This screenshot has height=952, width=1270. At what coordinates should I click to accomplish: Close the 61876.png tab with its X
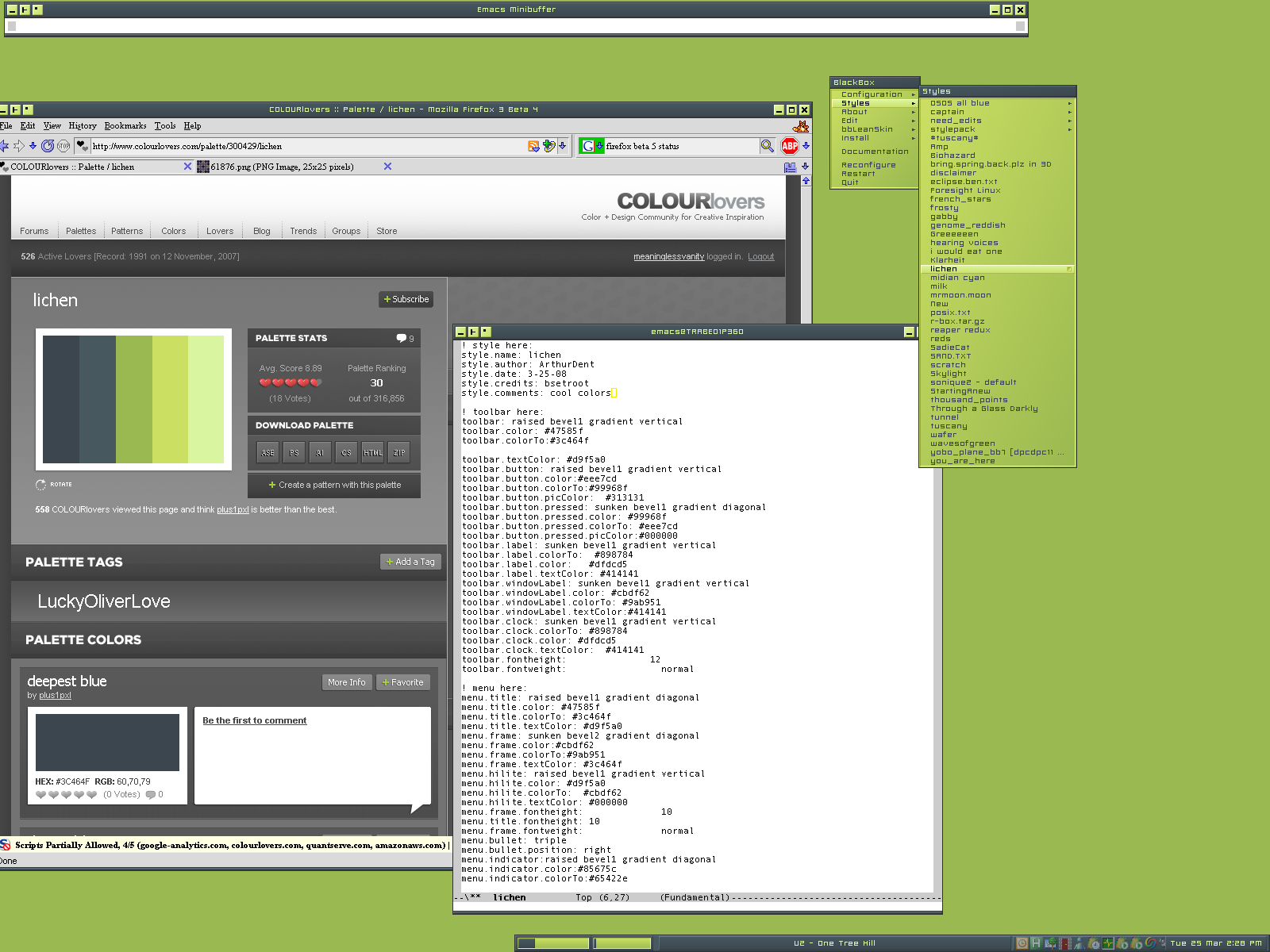click(x=387, y=167)
